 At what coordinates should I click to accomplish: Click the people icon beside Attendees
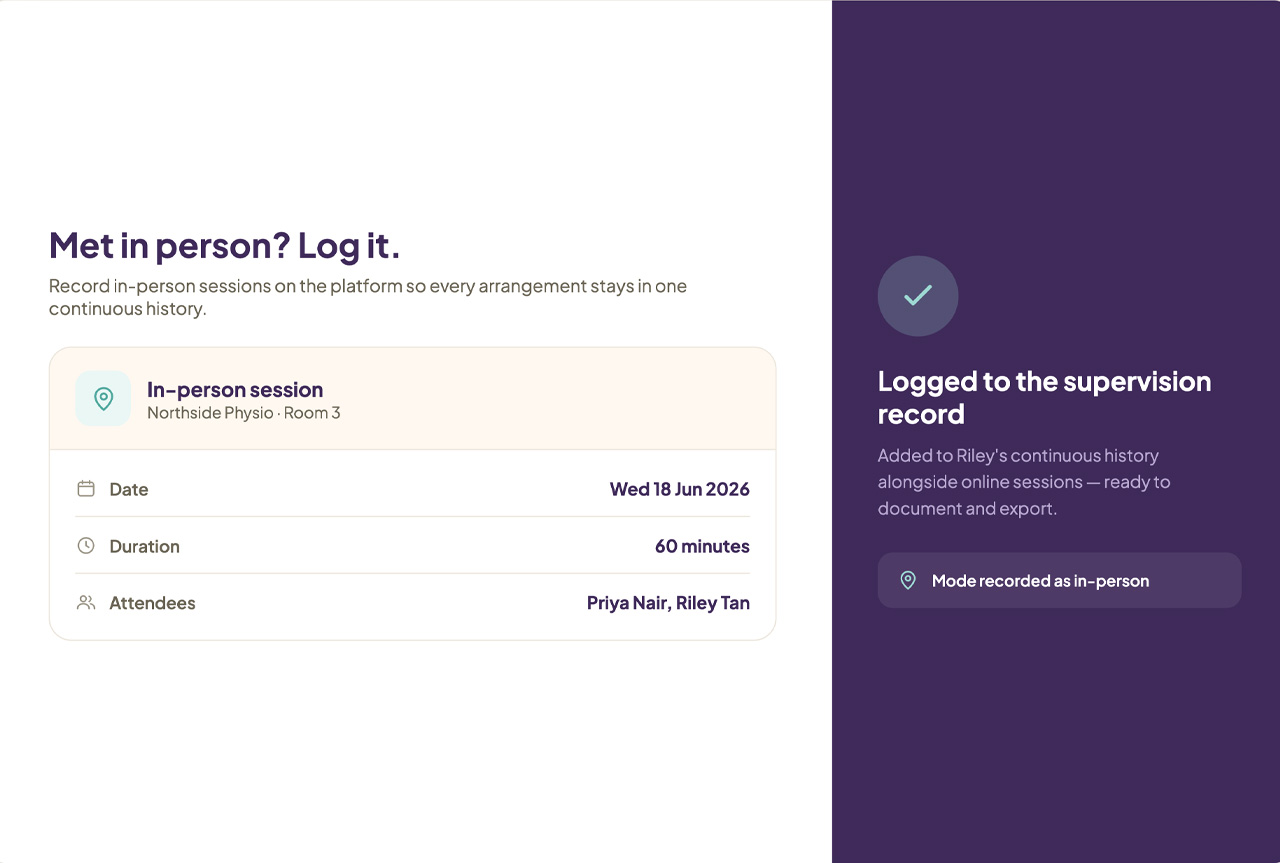pyautogui.click(x=86, y=603)
